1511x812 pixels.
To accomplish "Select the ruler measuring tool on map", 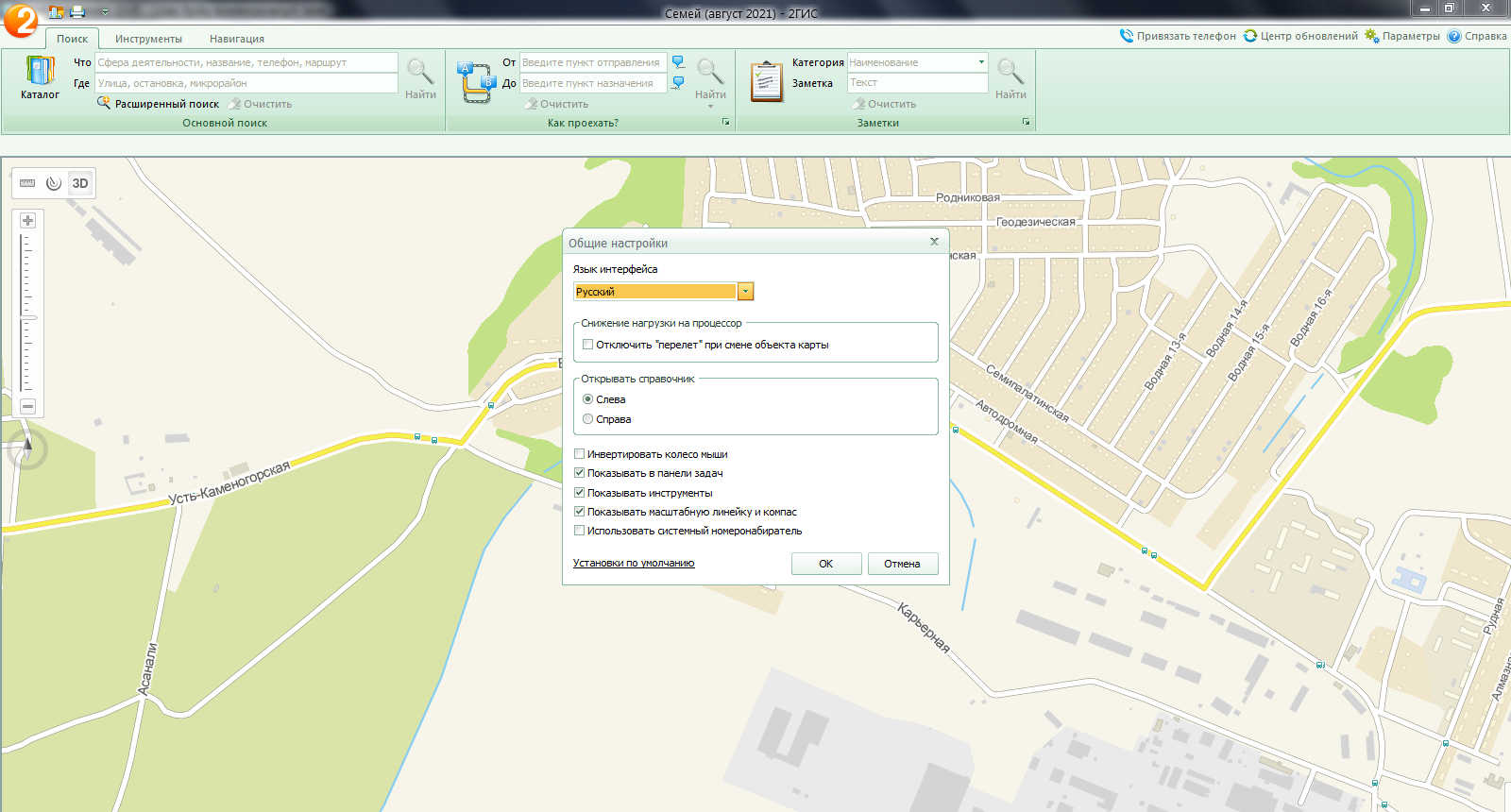I will pos(27,183).
